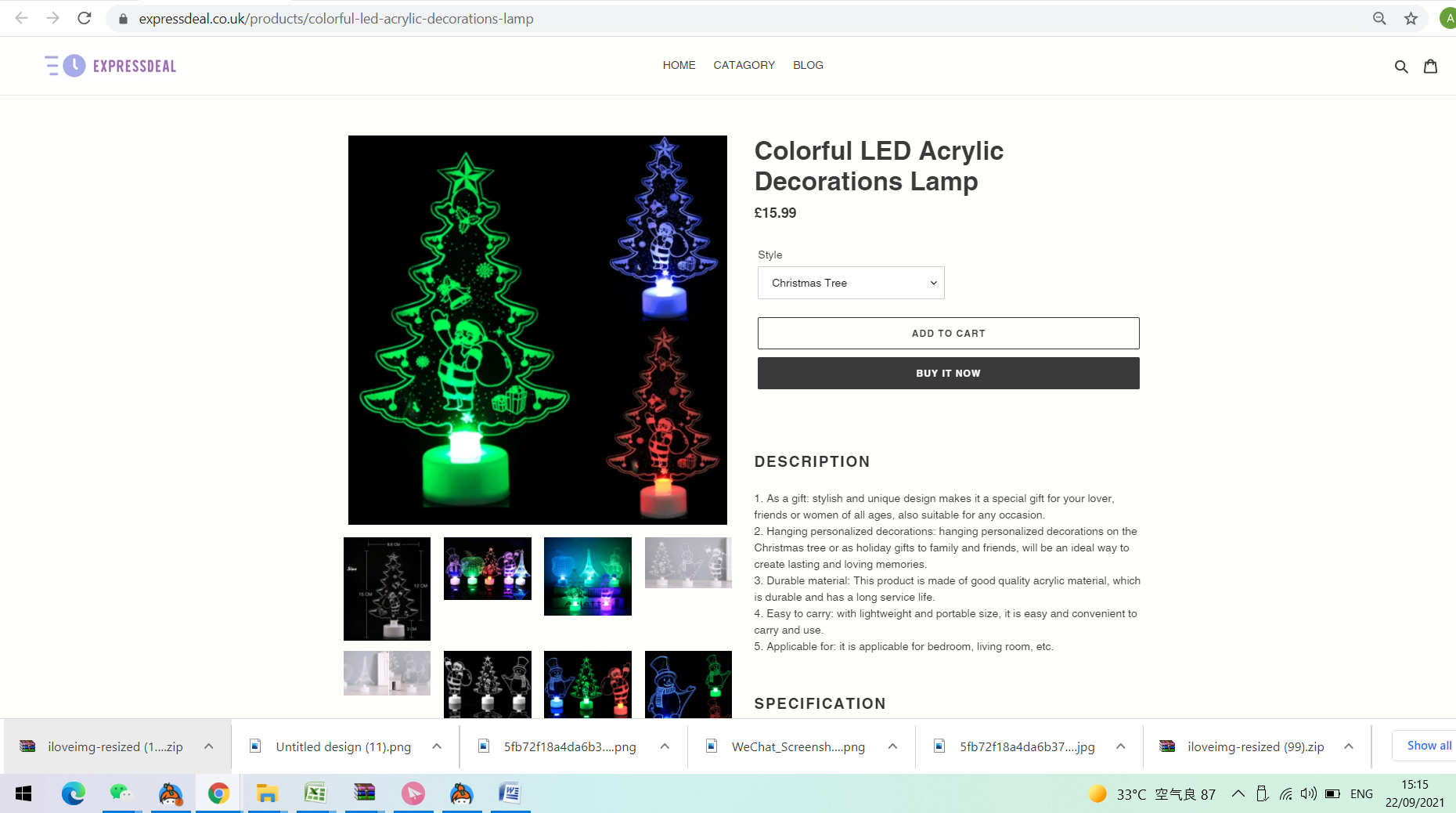The image size is (1456, 813).
Task: Expand options for WeChat_Screensh....png download
Action: (892, 746)
